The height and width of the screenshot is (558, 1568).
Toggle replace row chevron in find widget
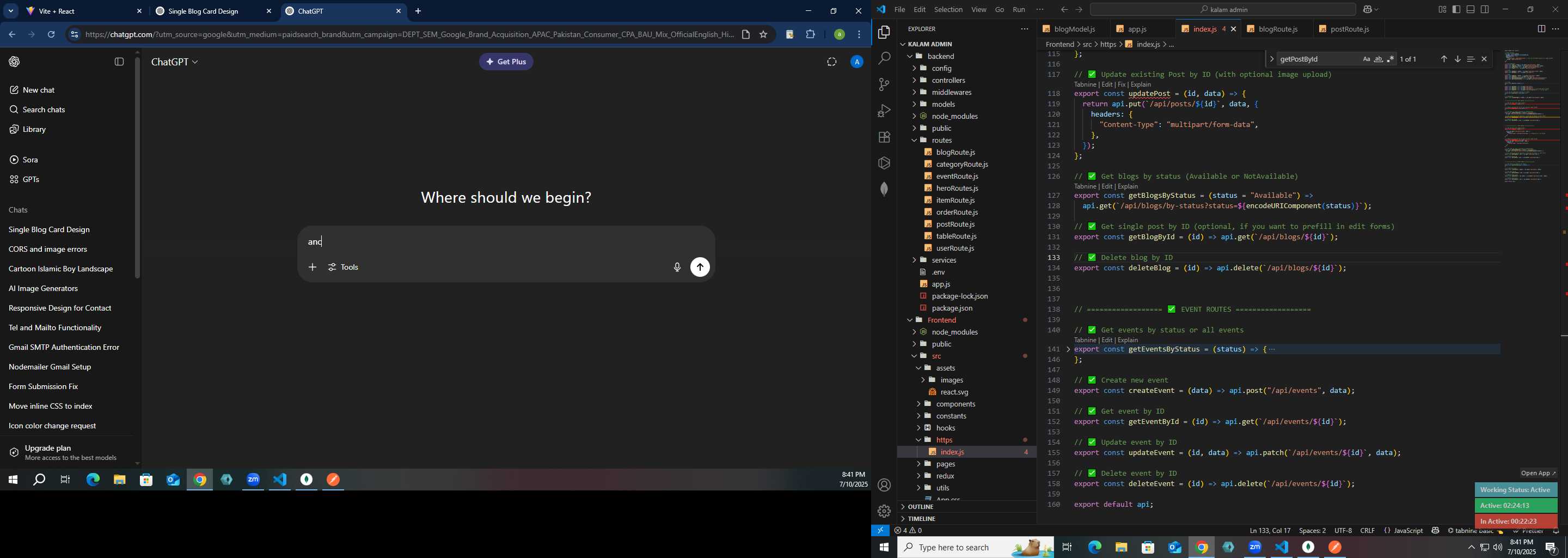coord(1272,59)
